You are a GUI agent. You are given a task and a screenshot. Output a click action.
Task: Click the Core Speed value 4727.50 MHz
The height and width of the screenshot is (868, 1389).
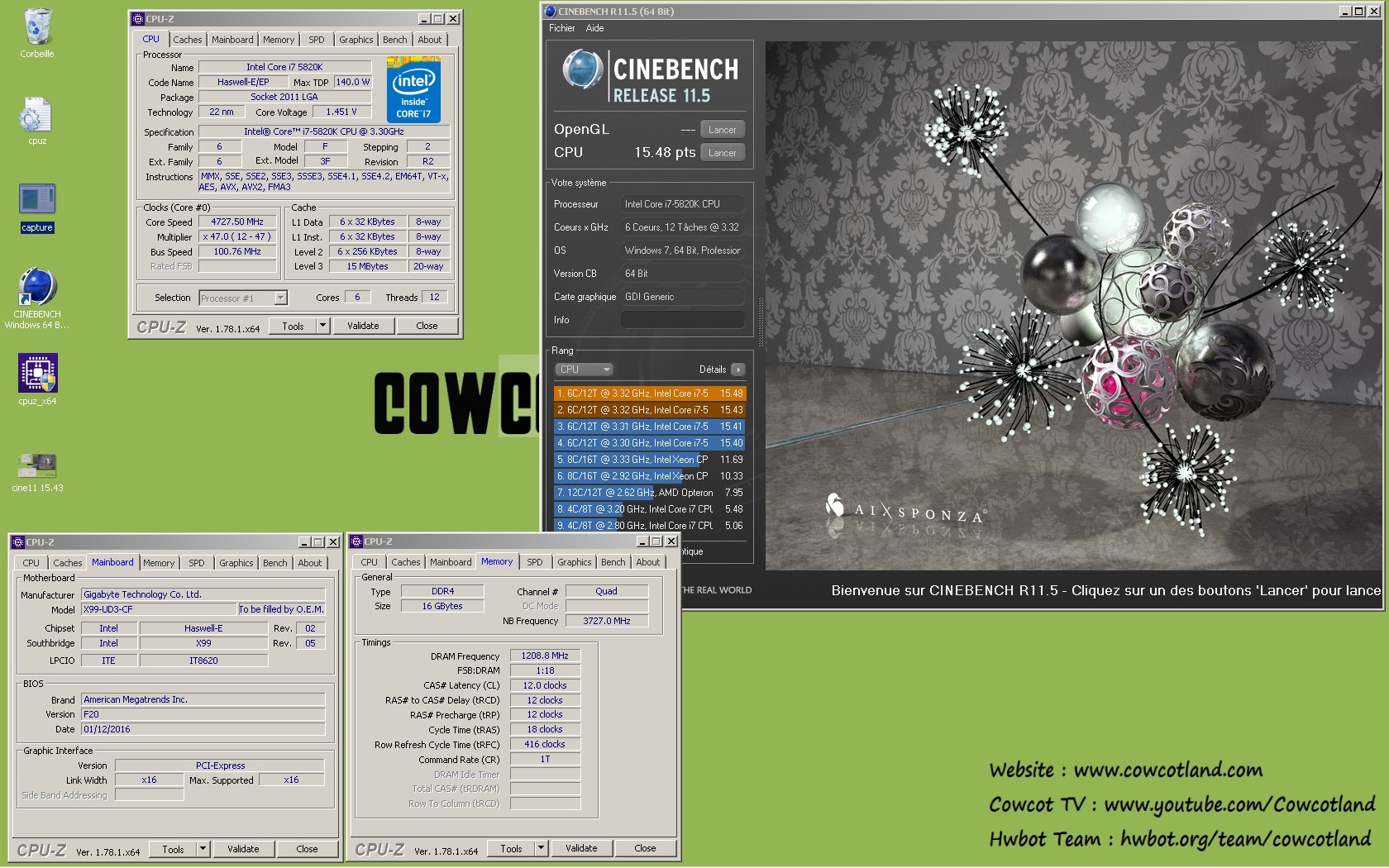point(237,222)
